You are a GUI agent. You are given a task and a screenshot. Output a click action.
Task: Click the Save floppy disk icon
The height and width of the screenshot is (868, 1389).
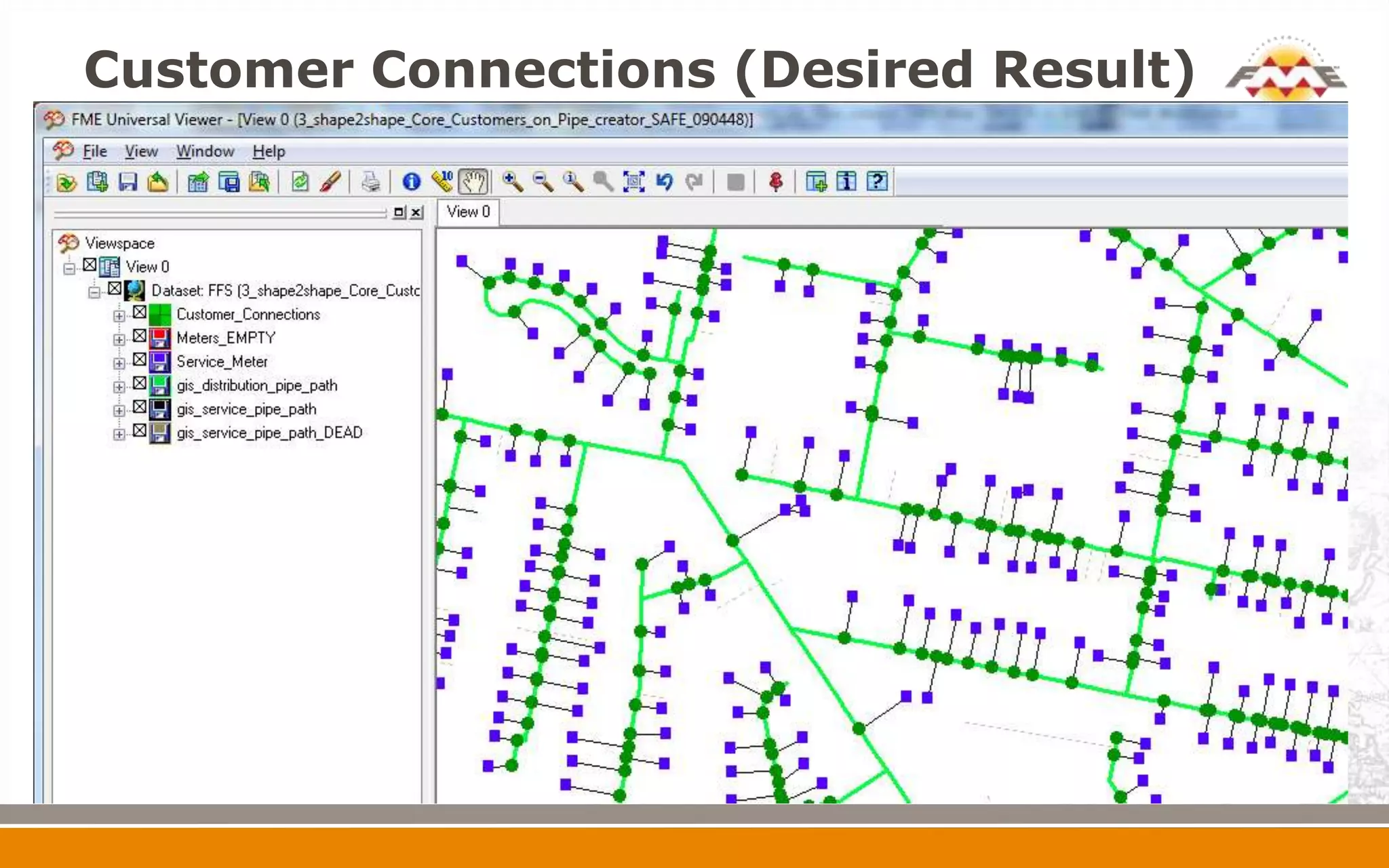click(128, 182)
